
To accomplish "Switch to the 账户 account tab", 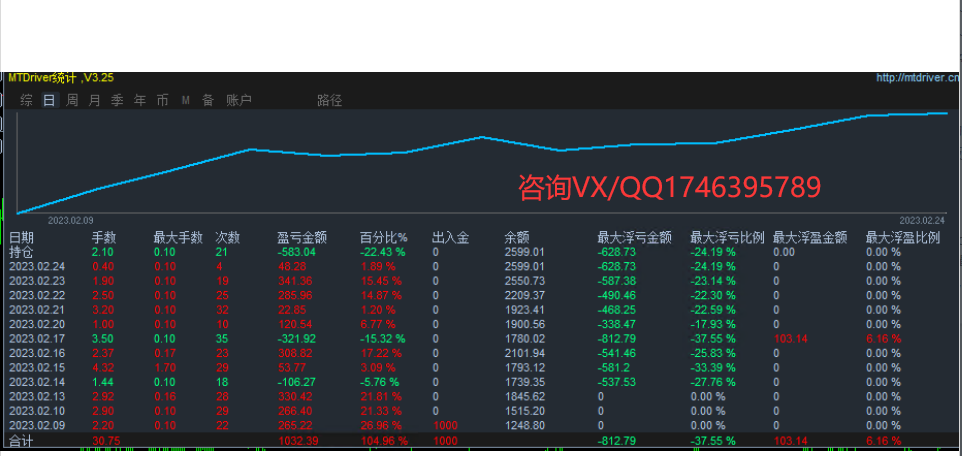I will [x=239, y=101].
